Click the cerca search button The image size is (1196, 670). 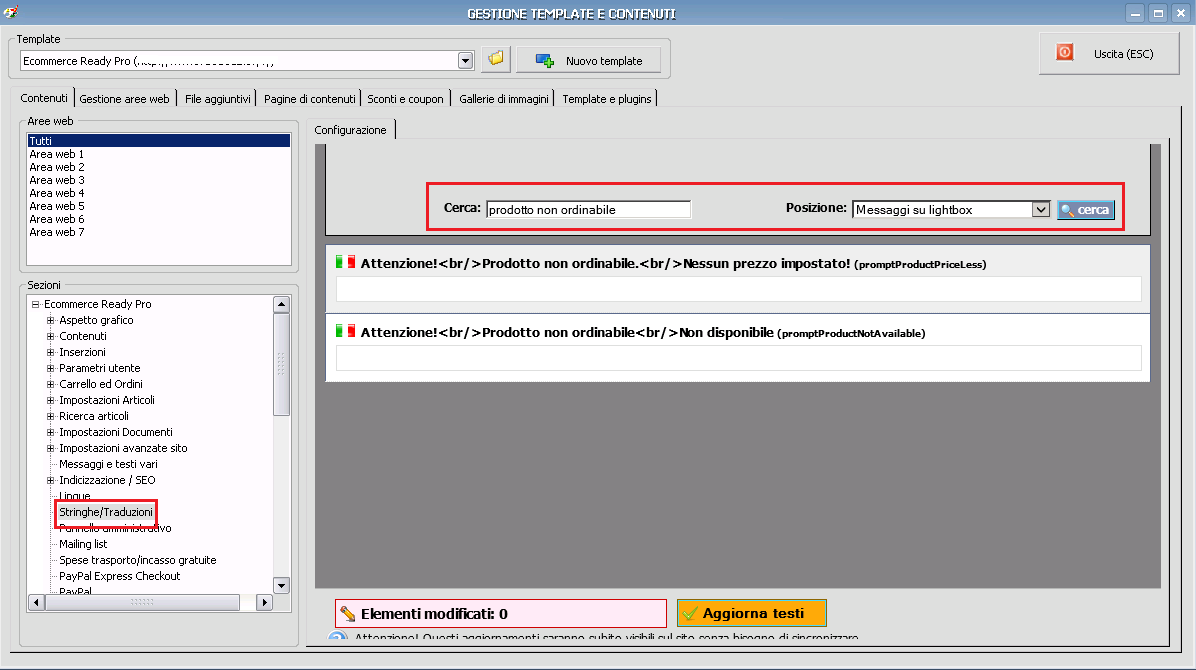click(x=1085, y=210)
